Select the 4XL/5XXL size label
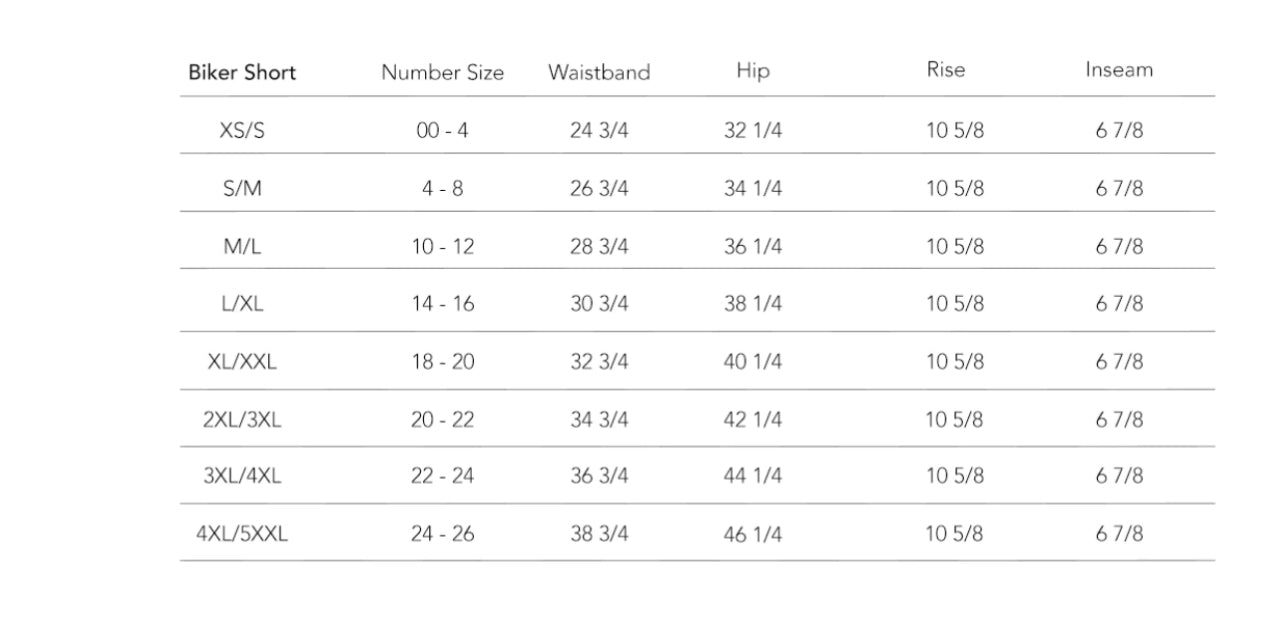 click(x=242, y=534)
